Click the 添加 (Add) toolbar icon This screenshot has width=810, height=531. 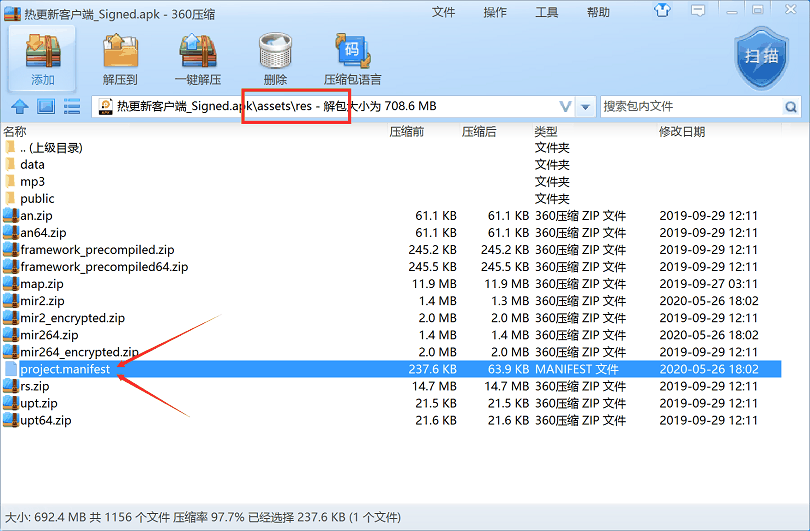pos(42,58)
